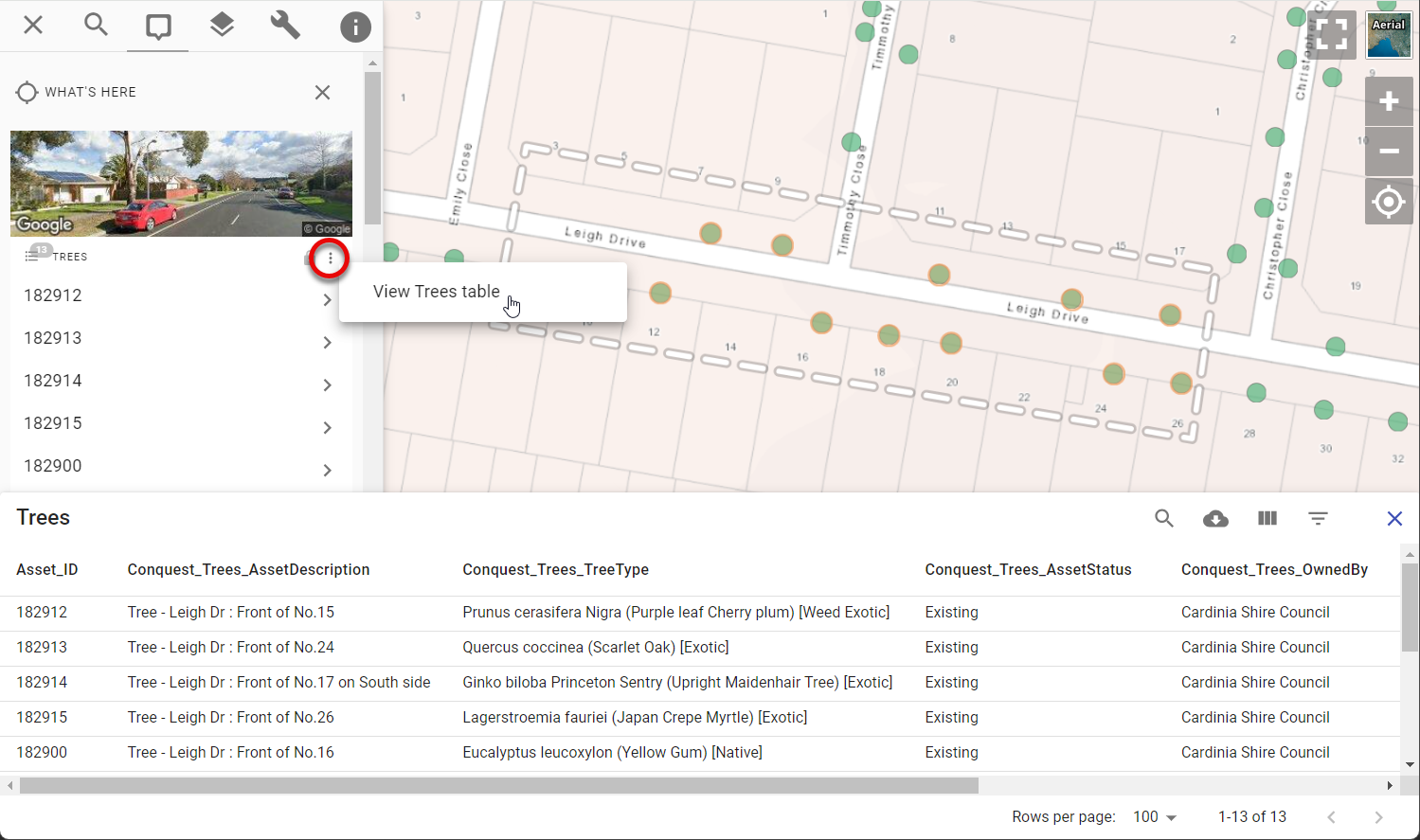Zoom out on the map
Screen dimensions: 1420x840
[x=1388, y=152]
